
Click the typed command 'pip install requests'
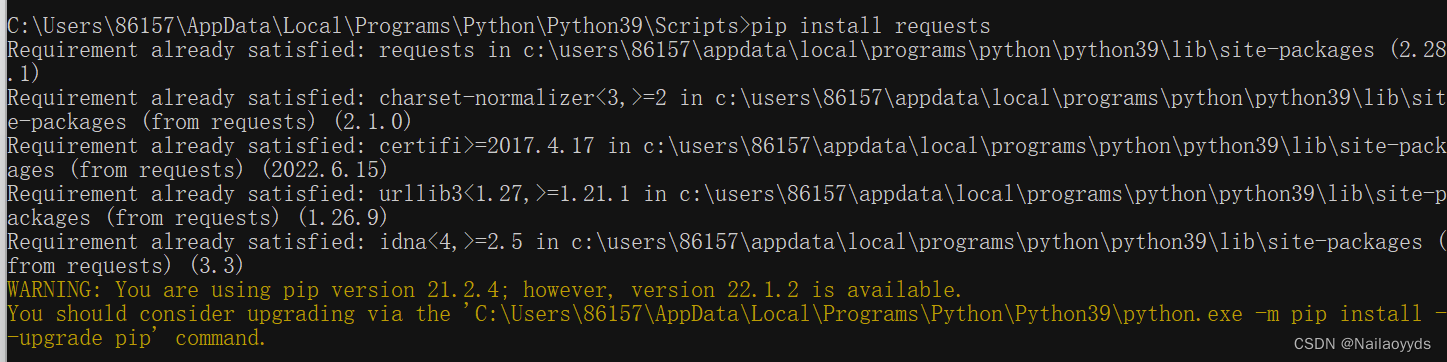pyautogui.click(x=870, y=25)
